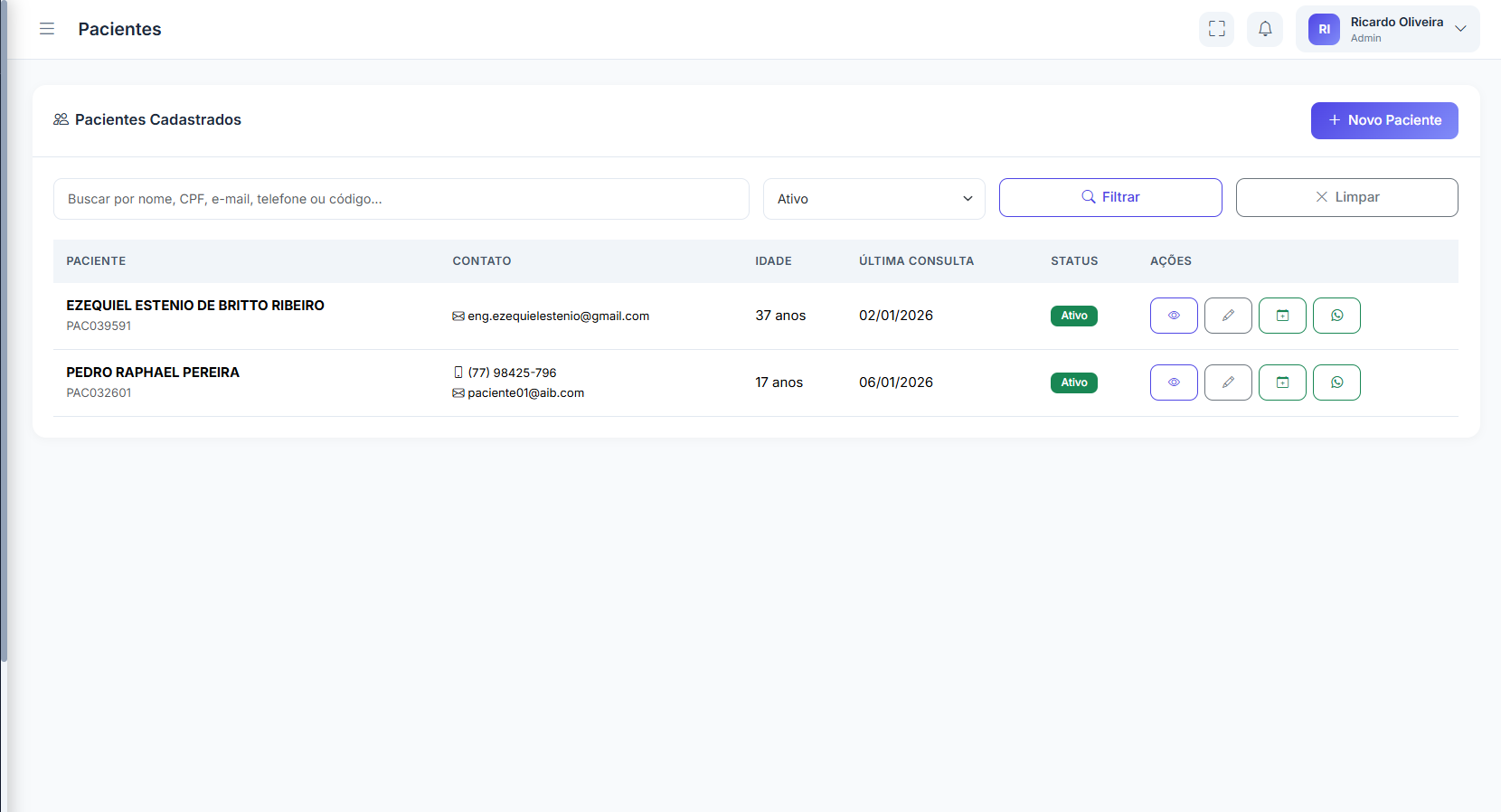Edit Ezequiel Estenio's record with pencil icon
Viewport: 1501px width, 812px height.
pos(1228,316)
